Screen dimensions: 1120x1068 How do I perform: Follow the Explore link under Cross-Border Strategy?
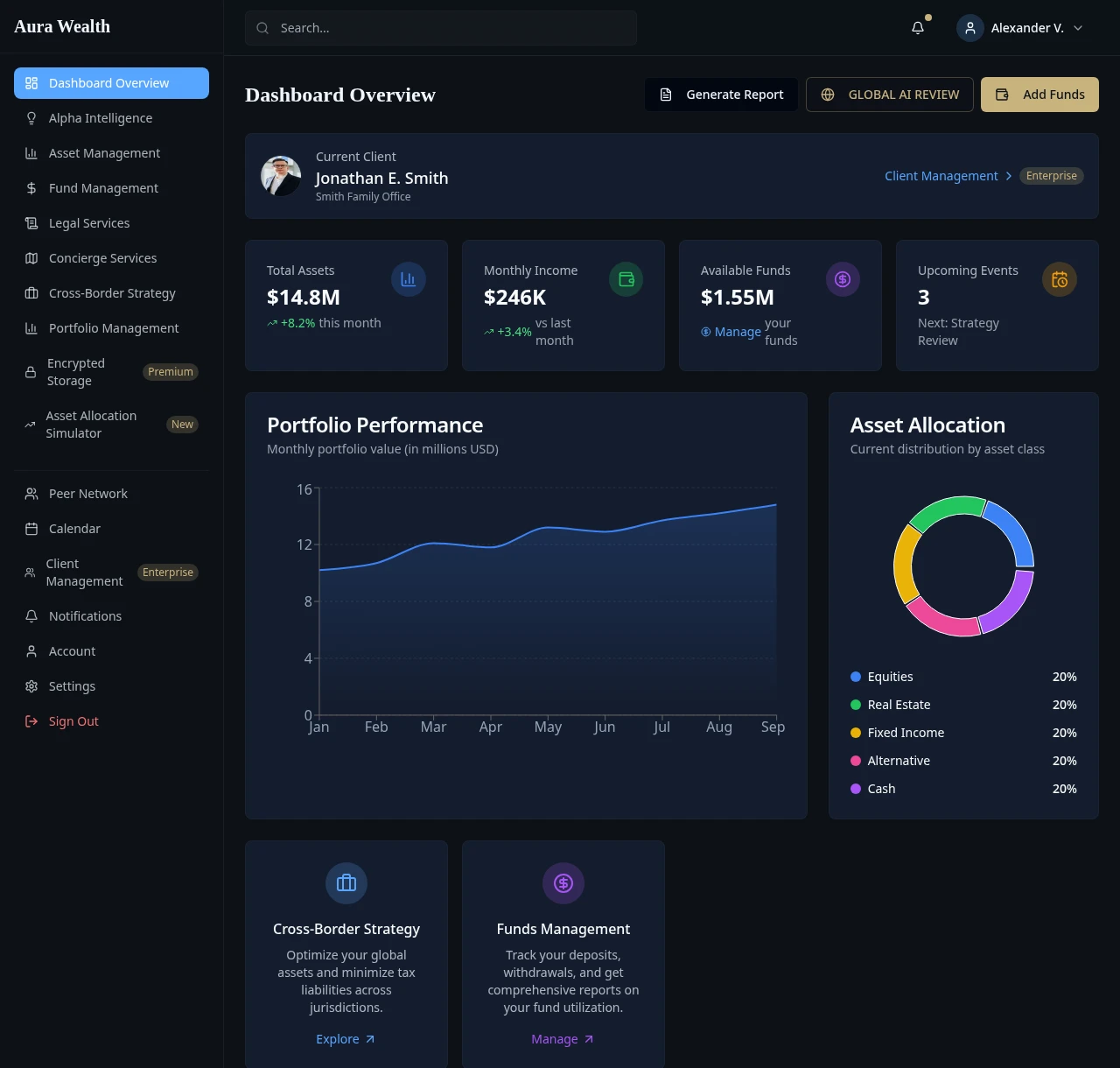coord(346,1039)
